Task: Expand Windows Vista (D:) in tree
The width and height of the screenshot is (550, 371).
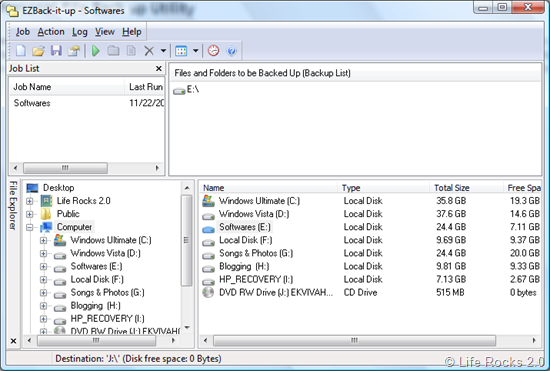Action: pos(43,254)
